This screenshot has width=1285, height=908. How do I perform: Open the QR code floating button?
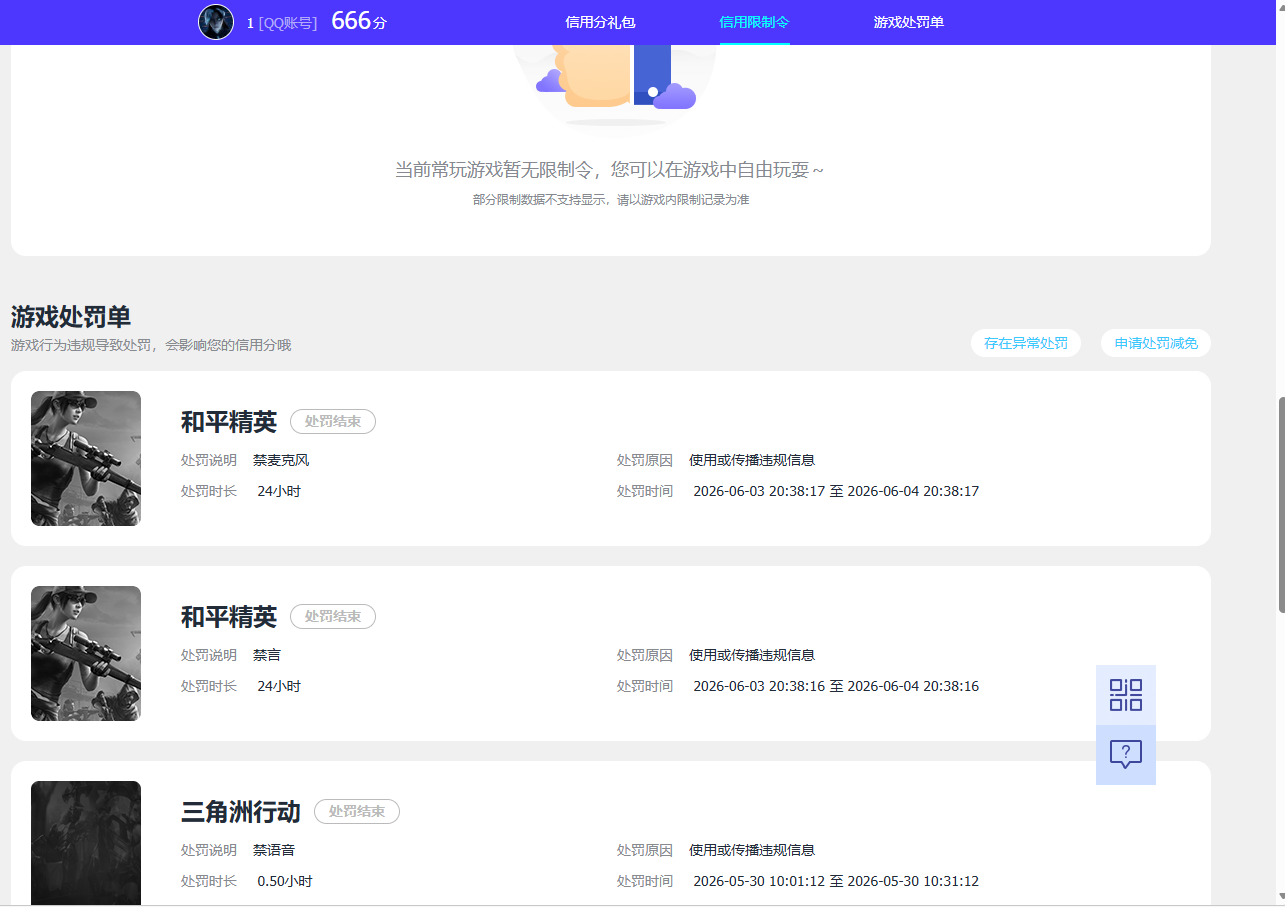point(1126,695)
